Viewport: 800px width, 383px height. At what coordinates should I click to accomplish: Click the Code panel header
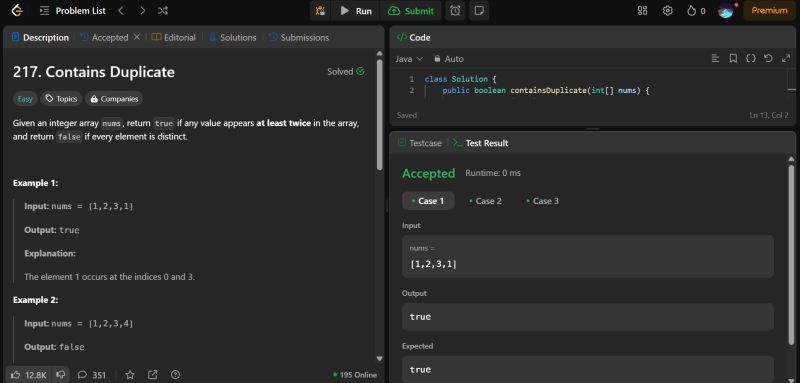[413, 38]
